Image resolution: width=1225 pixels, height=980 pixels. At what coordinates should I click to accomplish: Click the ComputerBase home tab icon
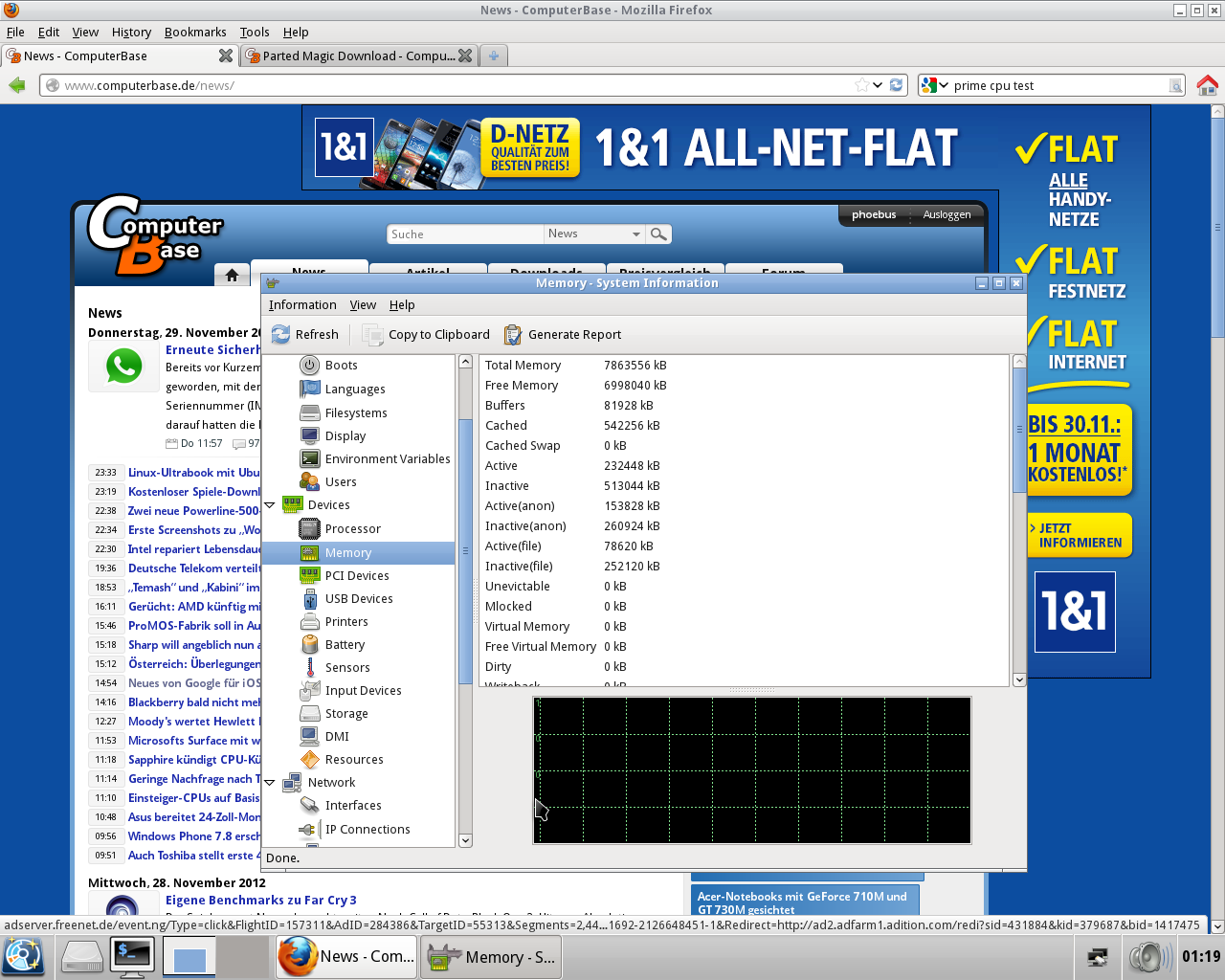tap(232, 275)
